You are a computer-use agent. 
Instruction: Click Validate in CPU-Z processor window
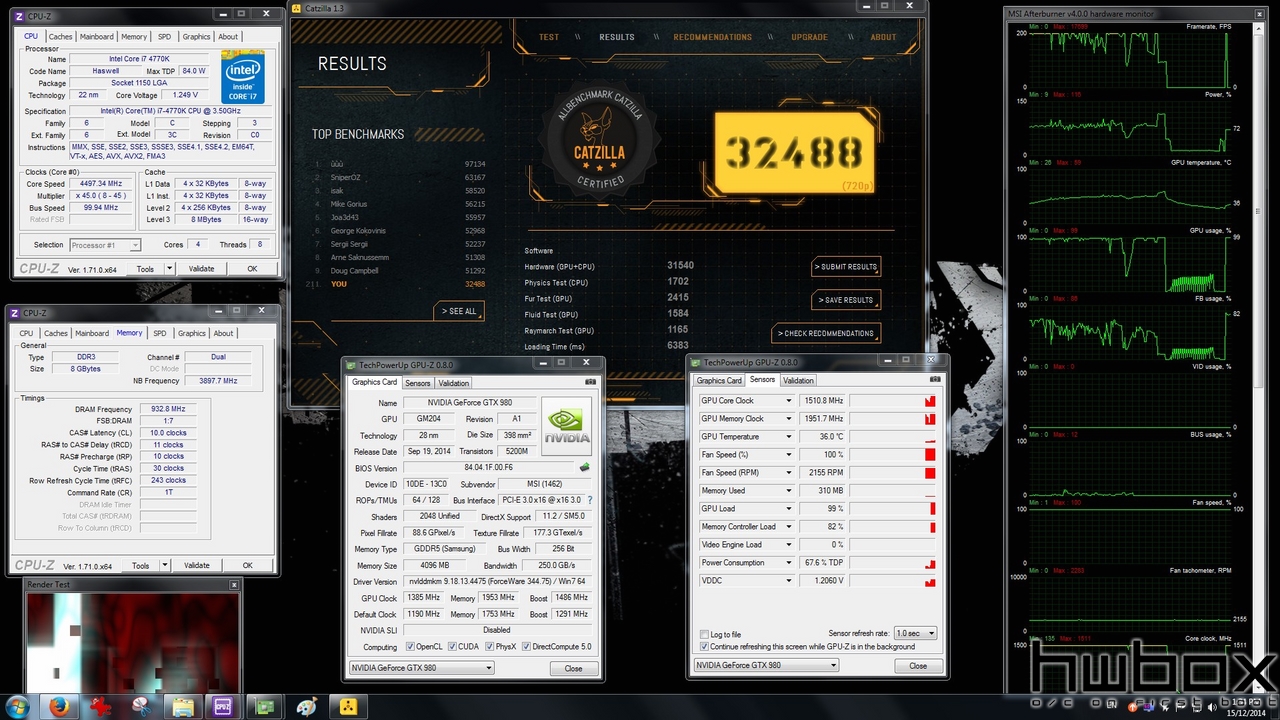202,269
